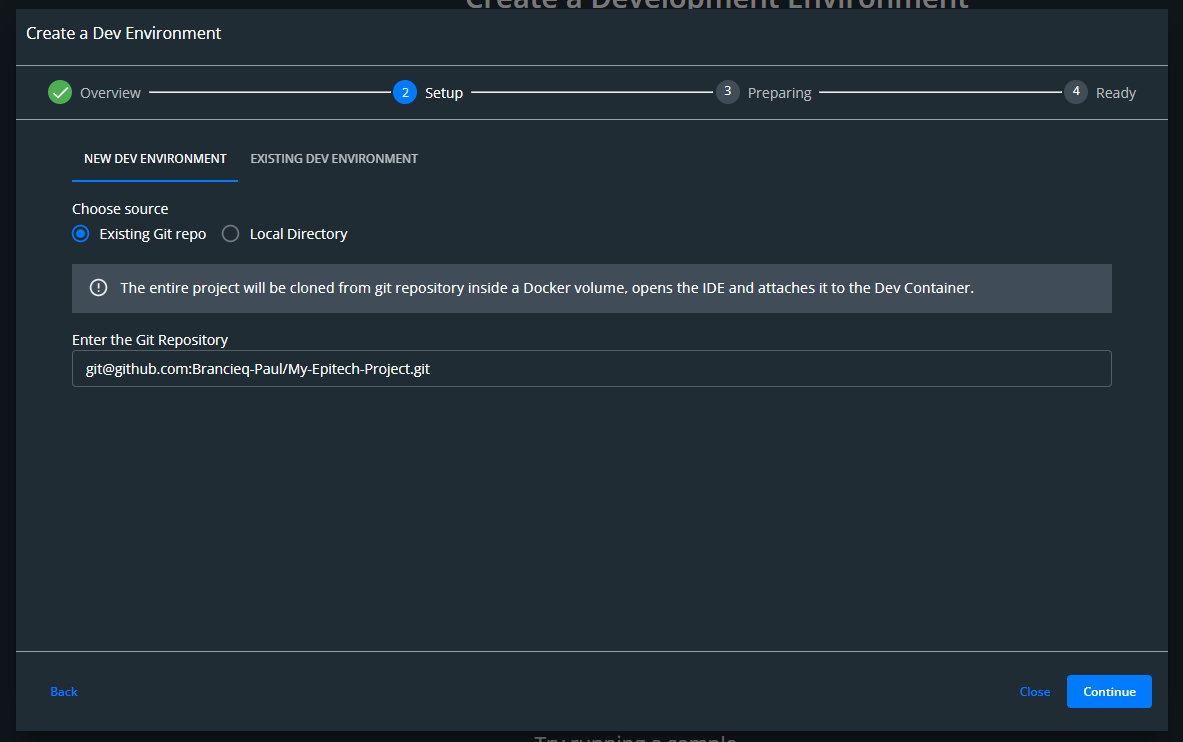Select the Local Directory radio option
Image resolution: width=1183 pixels, height=742 pixels.
[231, 234]
